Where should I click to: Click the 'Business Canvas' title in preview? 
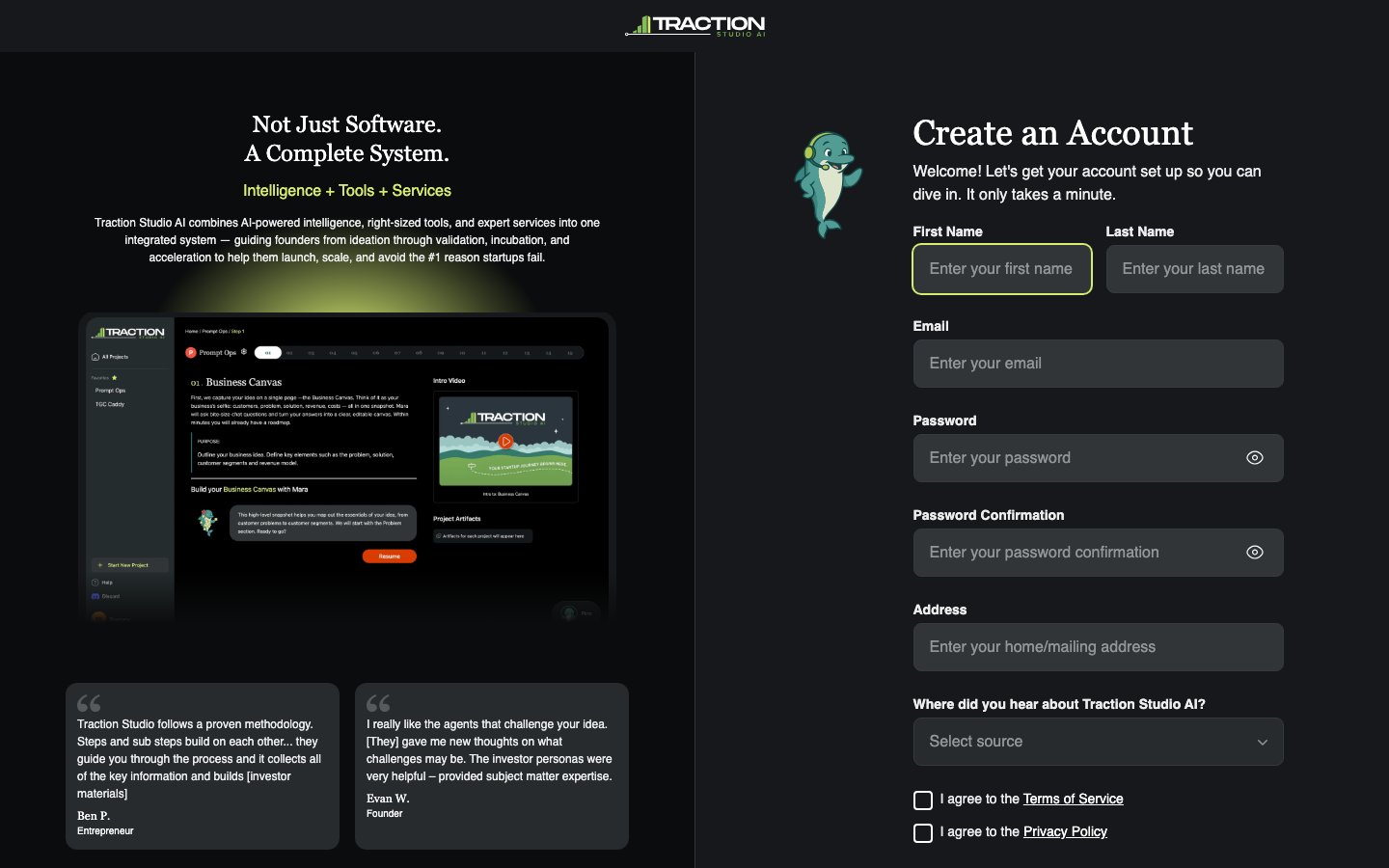click(x=244, y=382)
